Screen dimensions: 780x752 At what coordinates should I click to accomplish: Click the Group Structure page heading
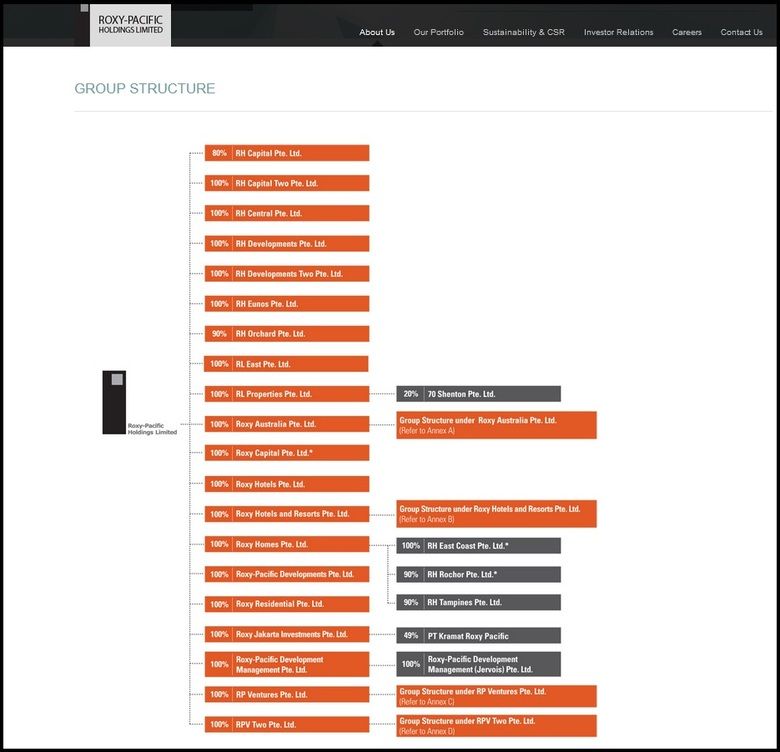(145, 88)
